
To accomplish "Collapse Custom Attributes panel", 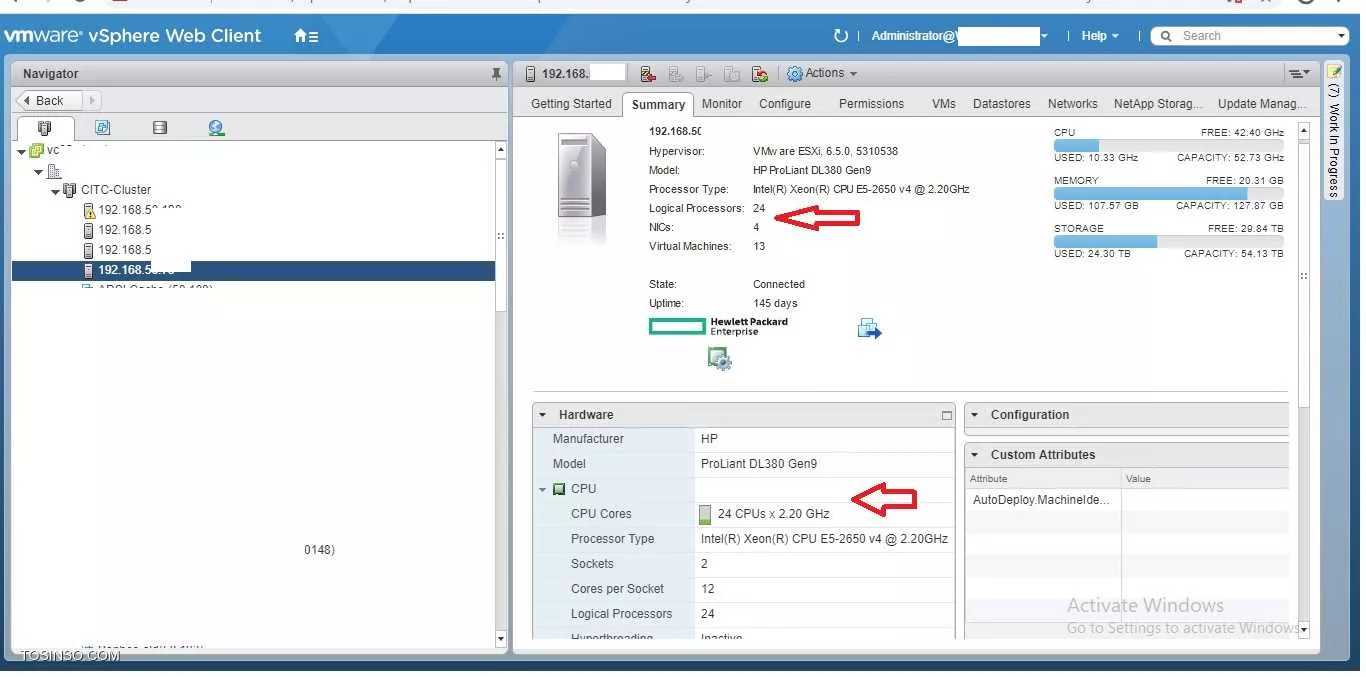I will click(975, 455).
